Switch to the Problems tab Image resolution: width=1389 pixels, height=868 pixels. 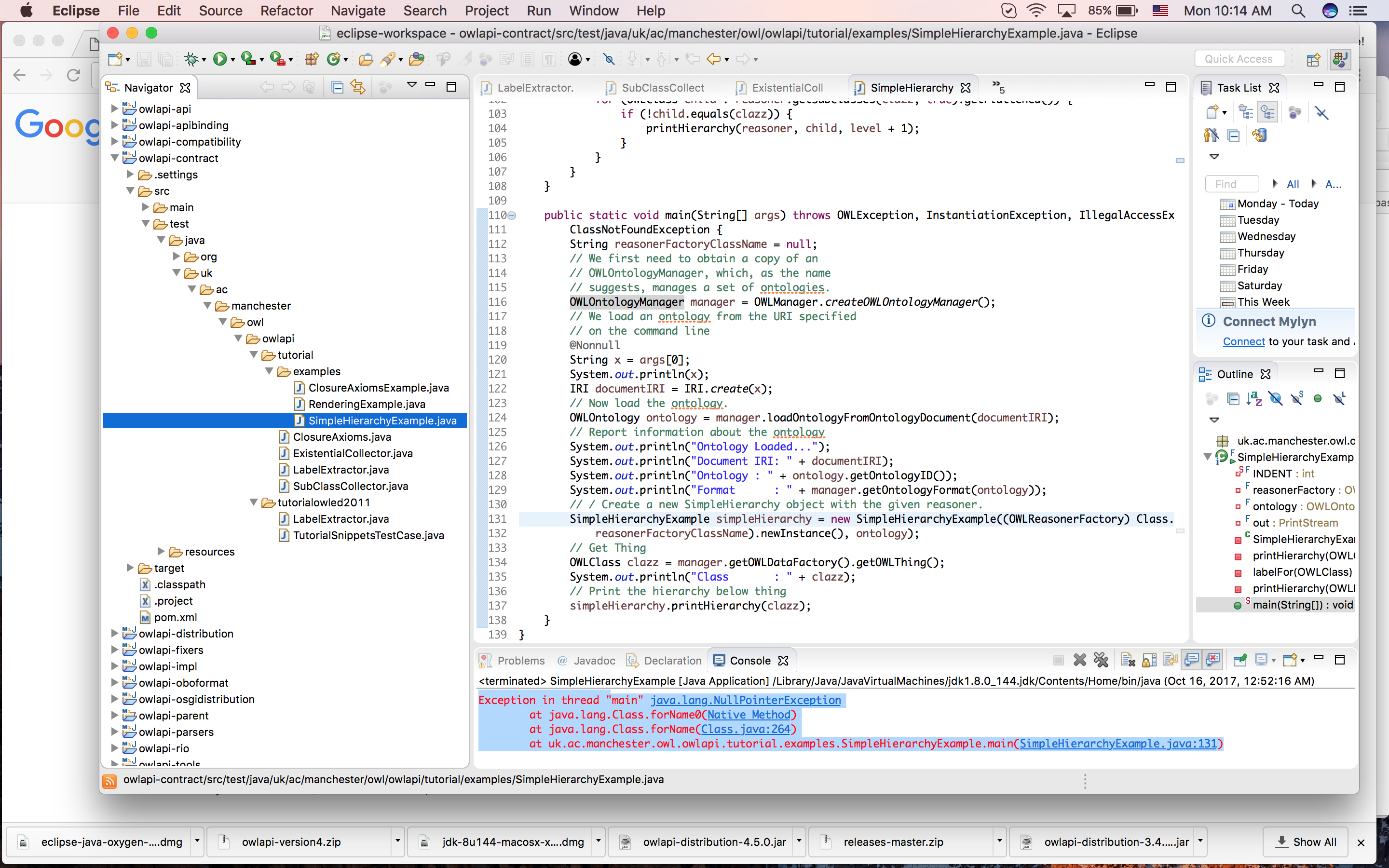(x=521, y=660)
